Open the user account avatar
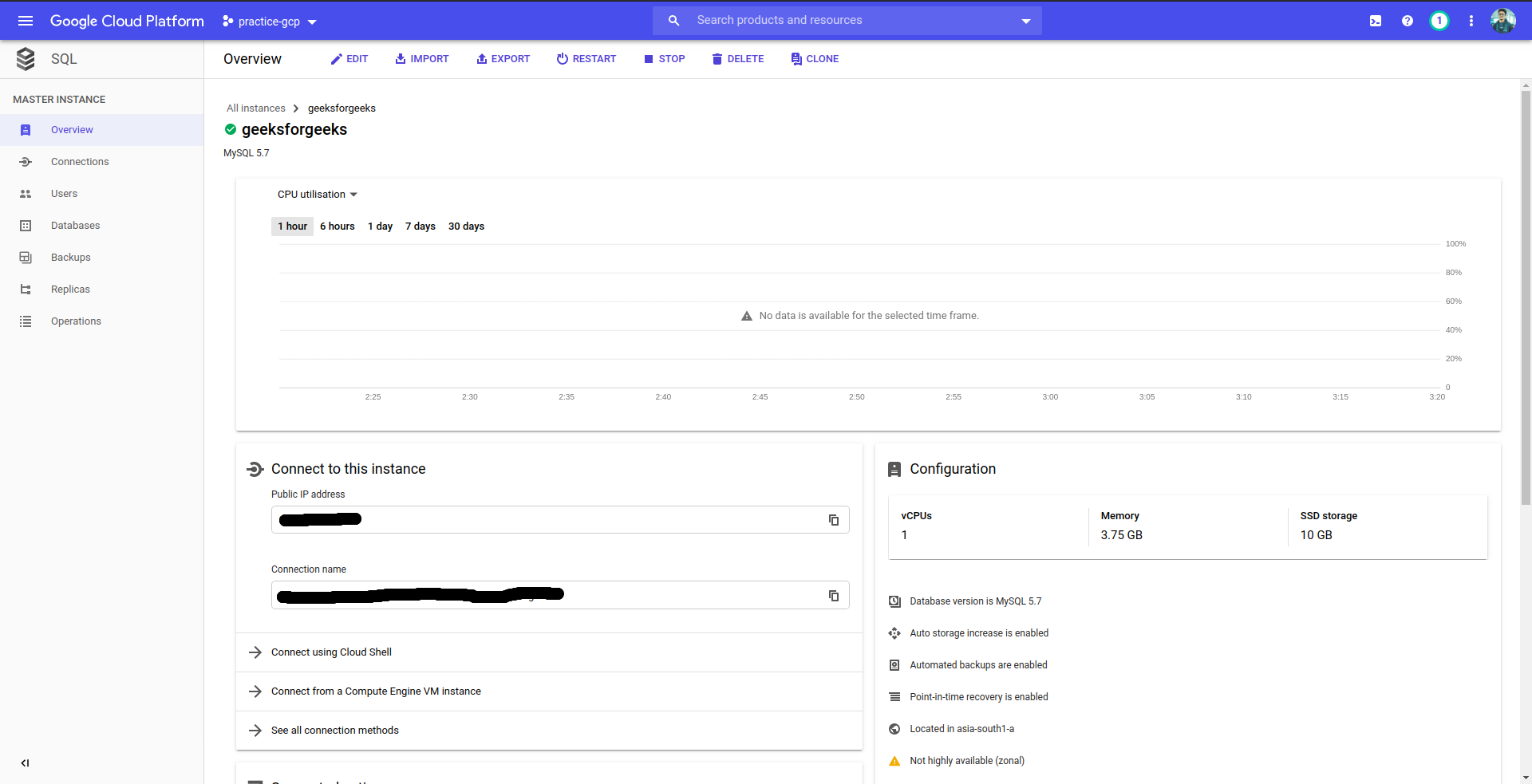This screenshot has height=784, width=1532. (1503, 21)
